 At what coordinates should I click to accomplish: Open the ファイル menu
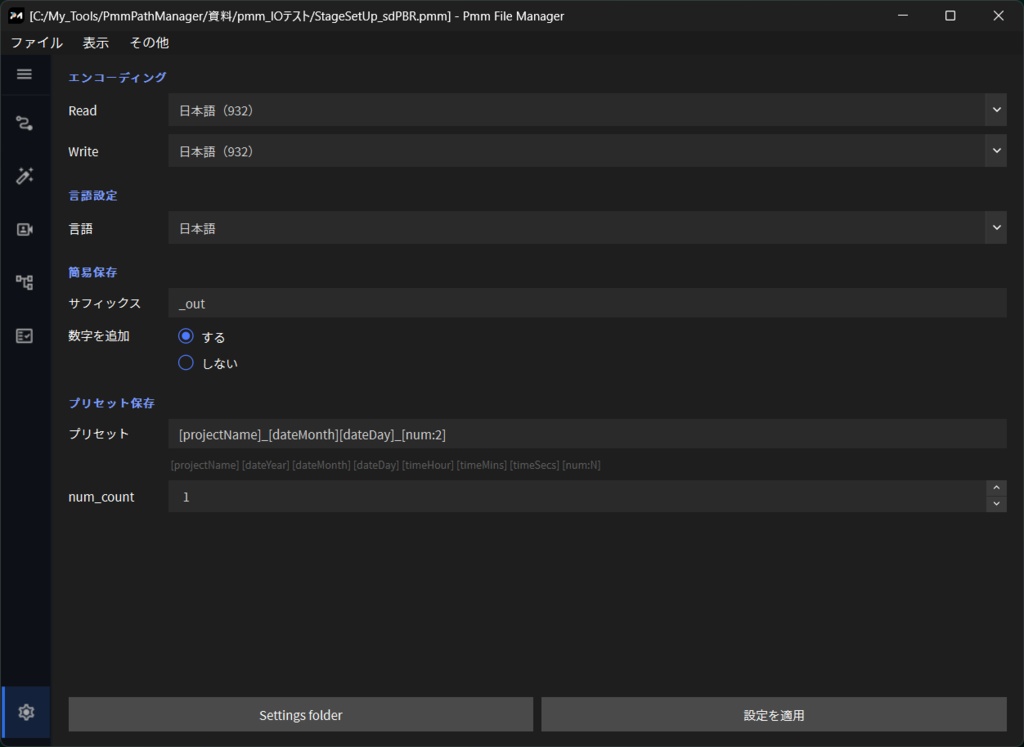point(36,43)
